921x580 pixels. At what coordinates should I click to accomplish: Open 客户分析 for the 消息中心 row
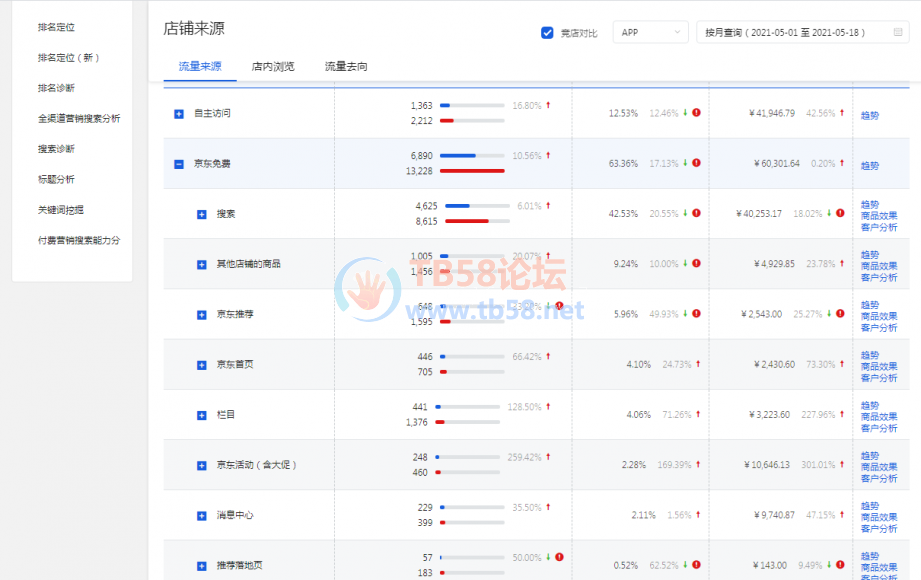tap(879, 529)
